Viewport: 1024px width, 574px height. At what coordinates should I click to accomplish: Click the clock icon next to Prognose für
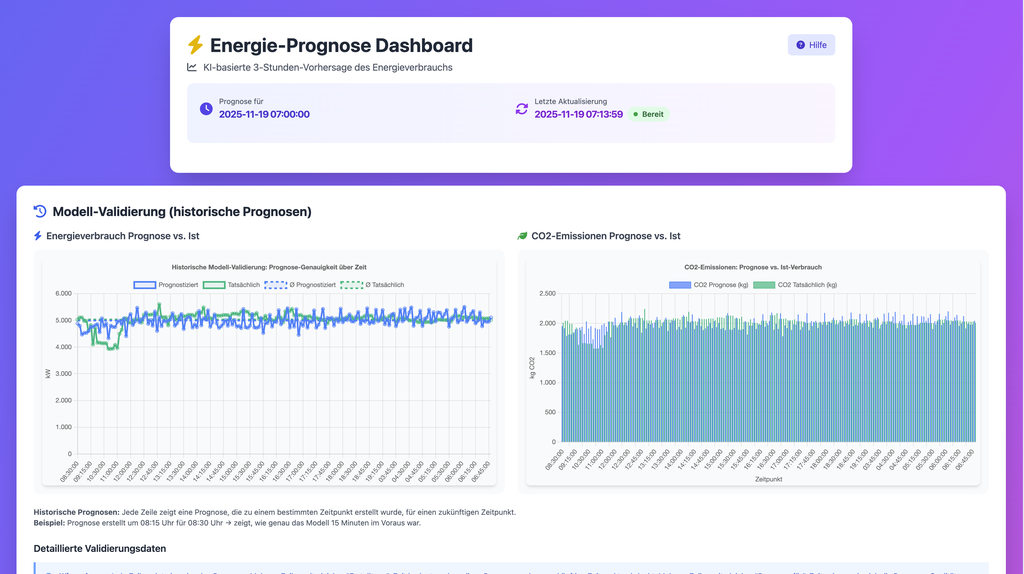point(206,108)
